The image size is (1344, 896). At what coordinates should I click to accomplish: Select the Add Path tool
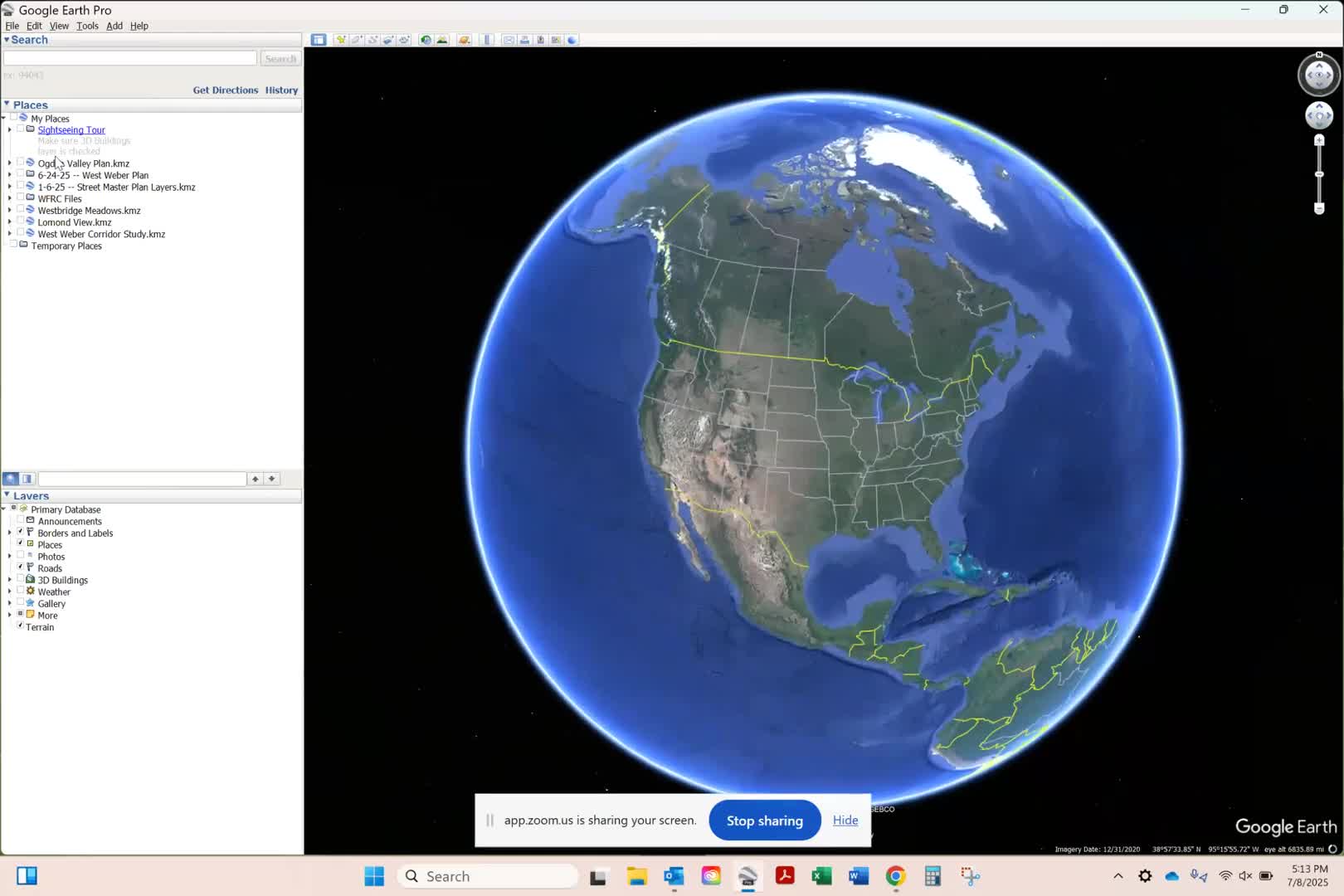tap(373, 40)
